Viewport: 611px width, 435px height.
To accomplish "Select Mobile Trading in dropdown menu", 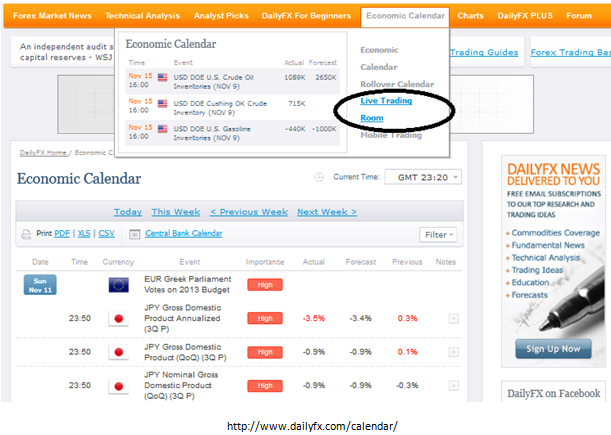I will click(x=391, y=135).
